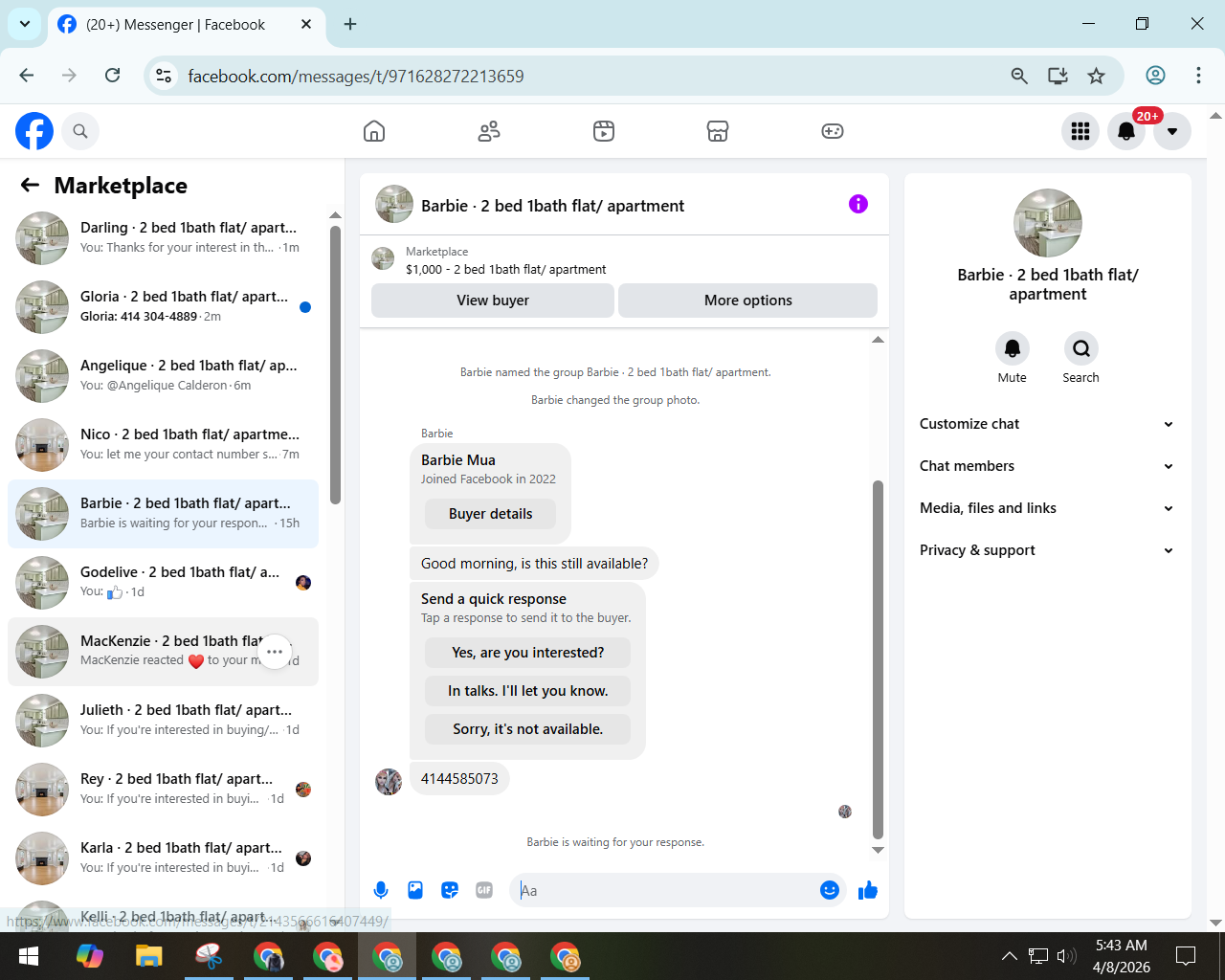Open Facebook search magnifier

tap(80, 131)
